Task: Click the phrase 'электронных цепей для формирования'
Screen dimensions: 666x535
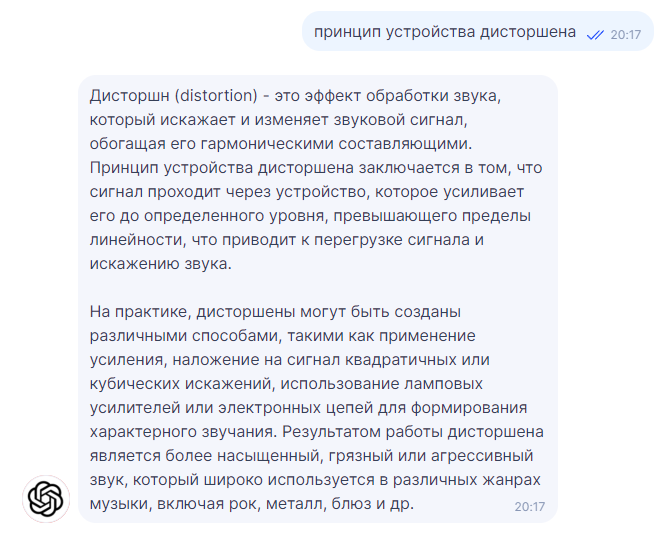Action: tap(373, 408)
